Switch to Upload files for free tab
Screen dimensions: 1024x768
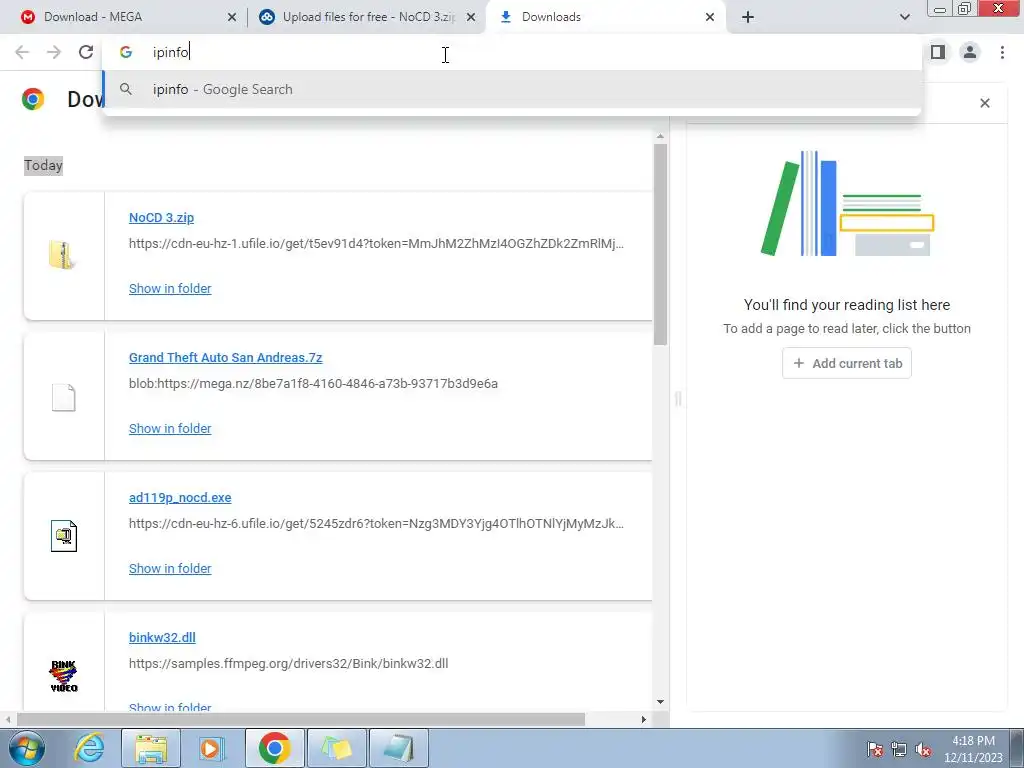tap(368, 17)
